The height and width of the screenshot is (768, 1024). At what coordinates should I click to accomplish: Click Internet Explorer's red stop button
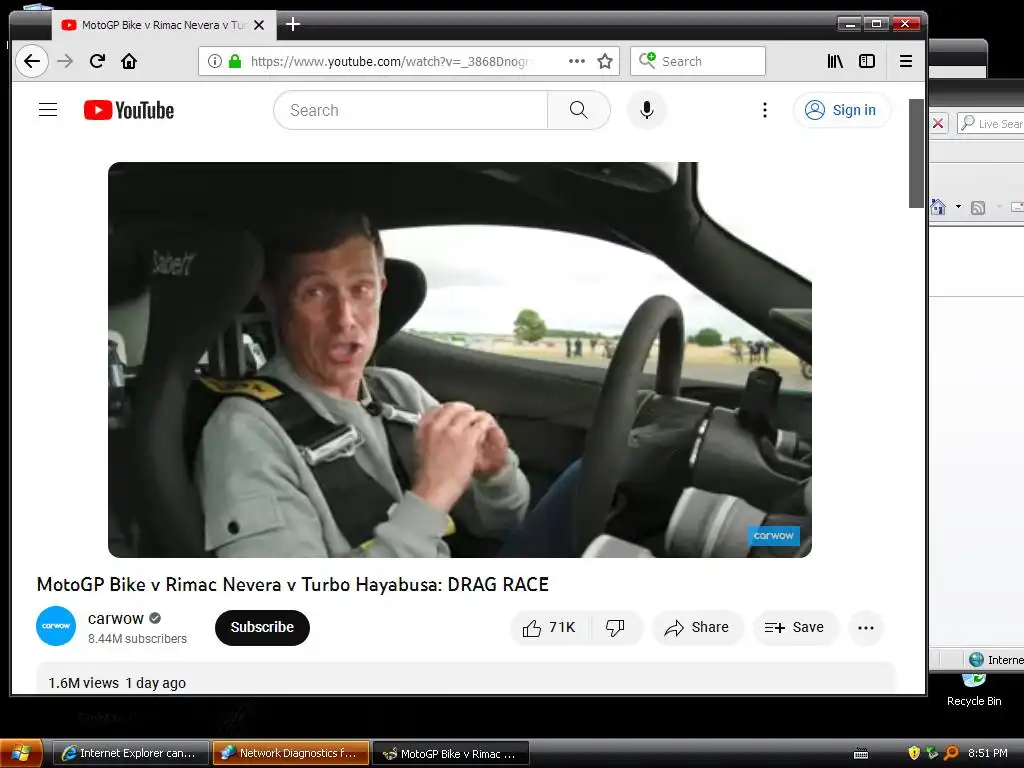tap(938, 123)
